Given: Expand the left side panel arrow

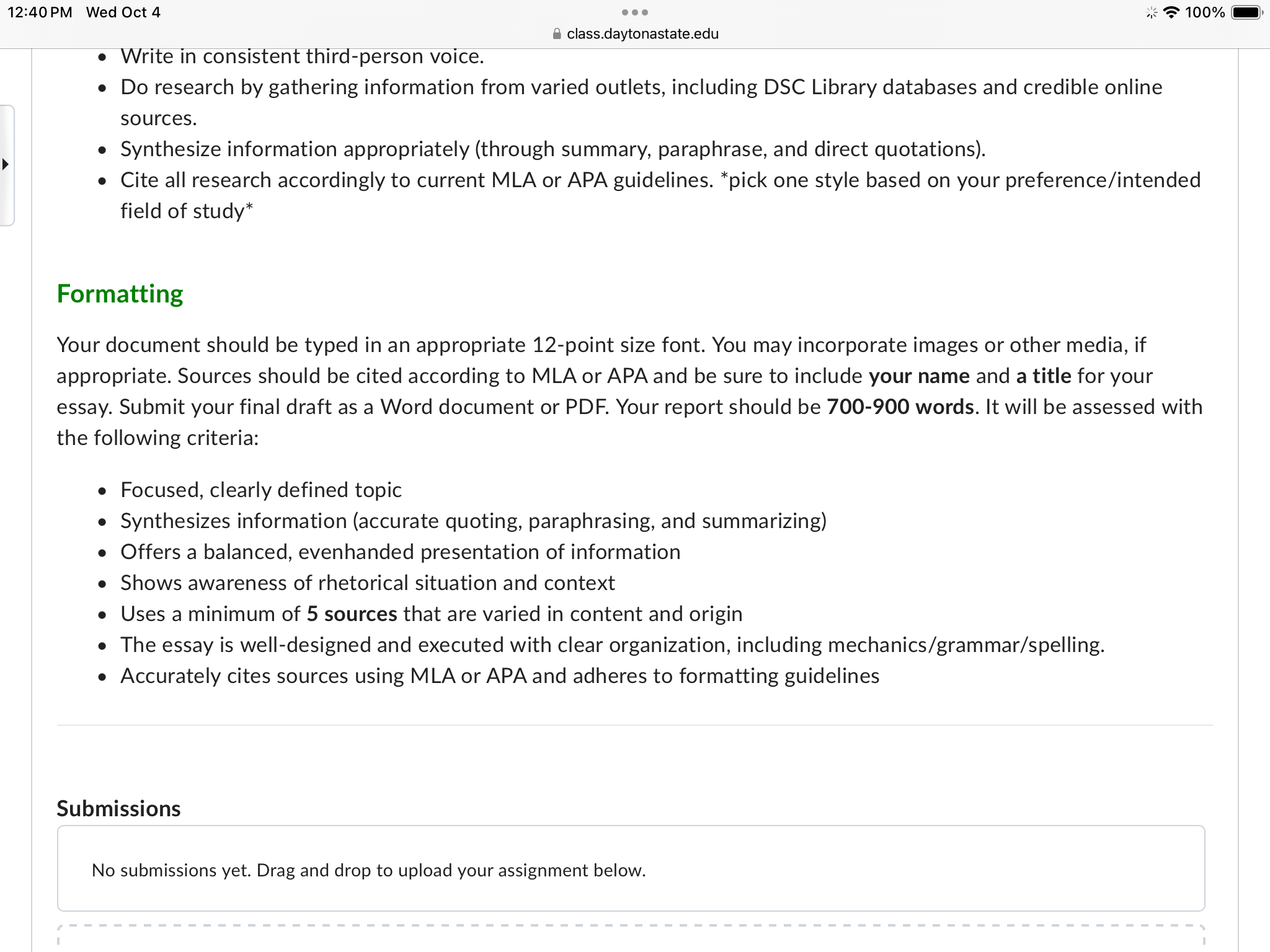Looking at the screenshot, I should click(6, 165).
